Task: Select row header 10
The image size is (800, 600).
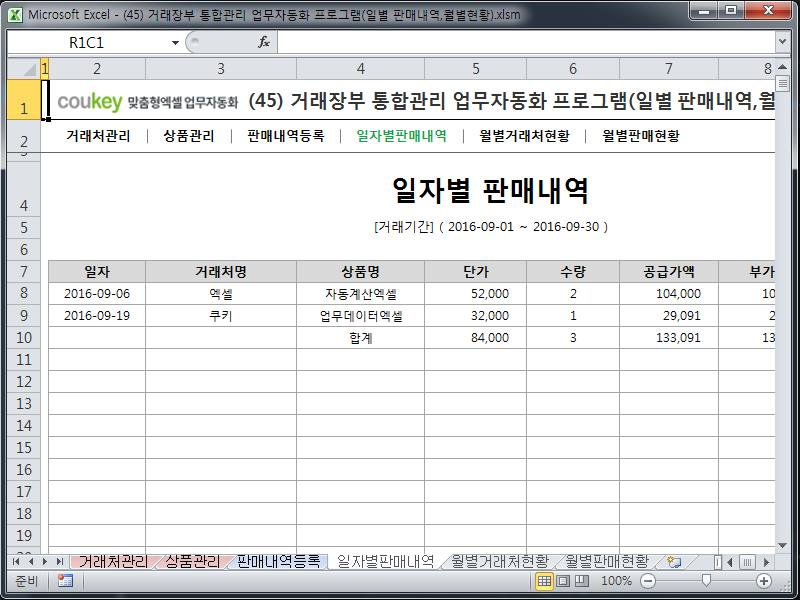Action: click(24, 338)
